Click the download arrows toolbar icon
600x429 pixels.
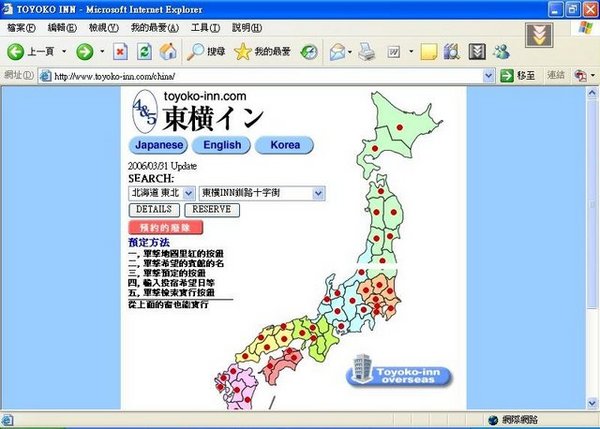click(477, 52)
